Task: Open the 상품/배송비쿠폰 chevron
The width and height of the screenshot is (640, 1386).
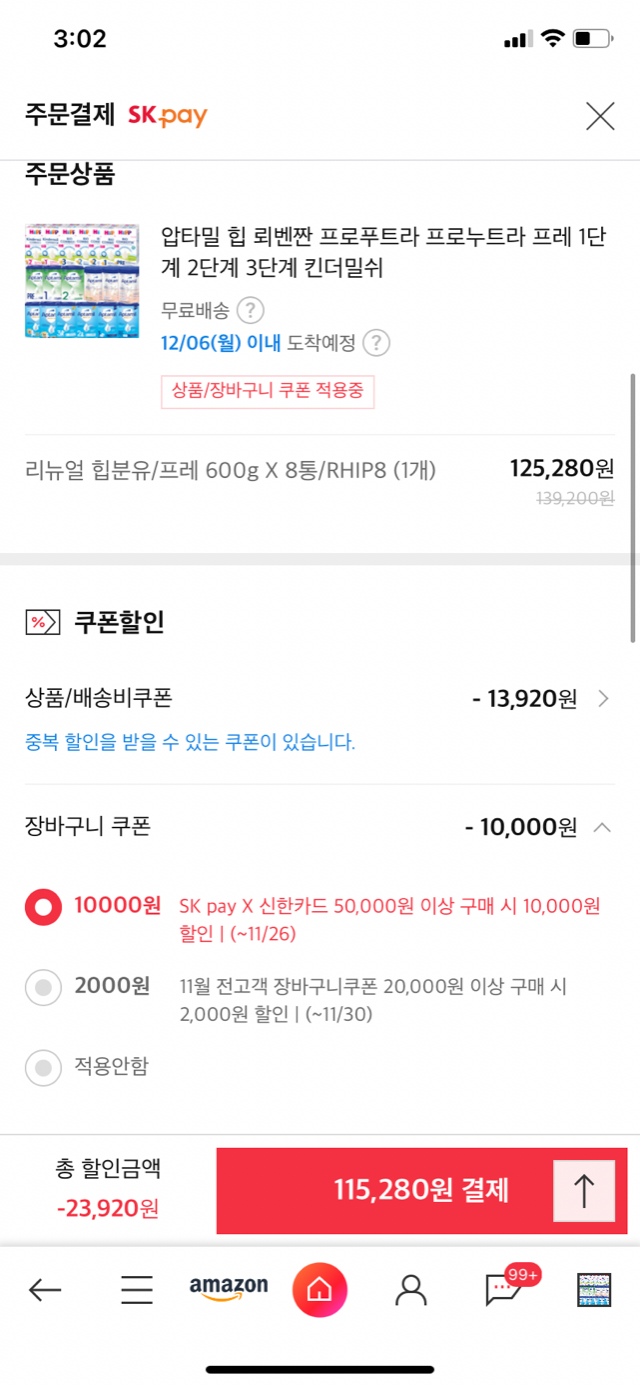Action: (x=603, y=698)
